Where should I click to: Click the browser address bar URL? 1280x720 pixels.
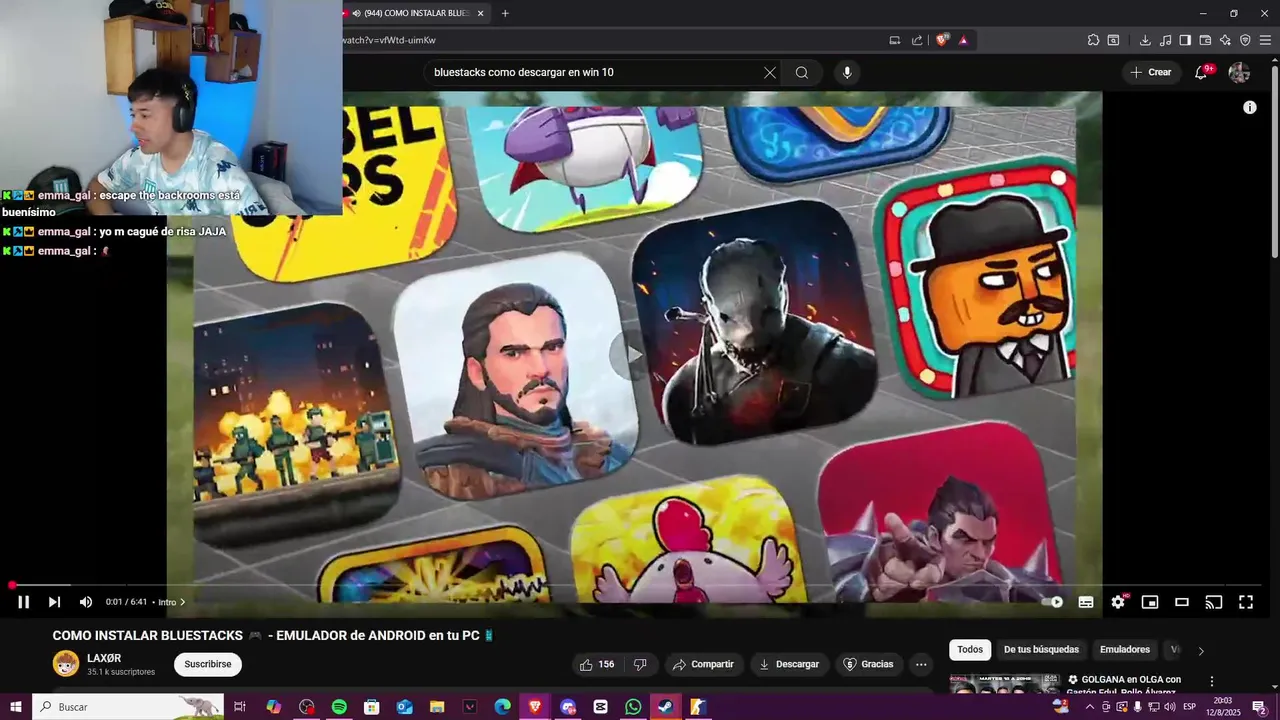(x=389, y=40)
